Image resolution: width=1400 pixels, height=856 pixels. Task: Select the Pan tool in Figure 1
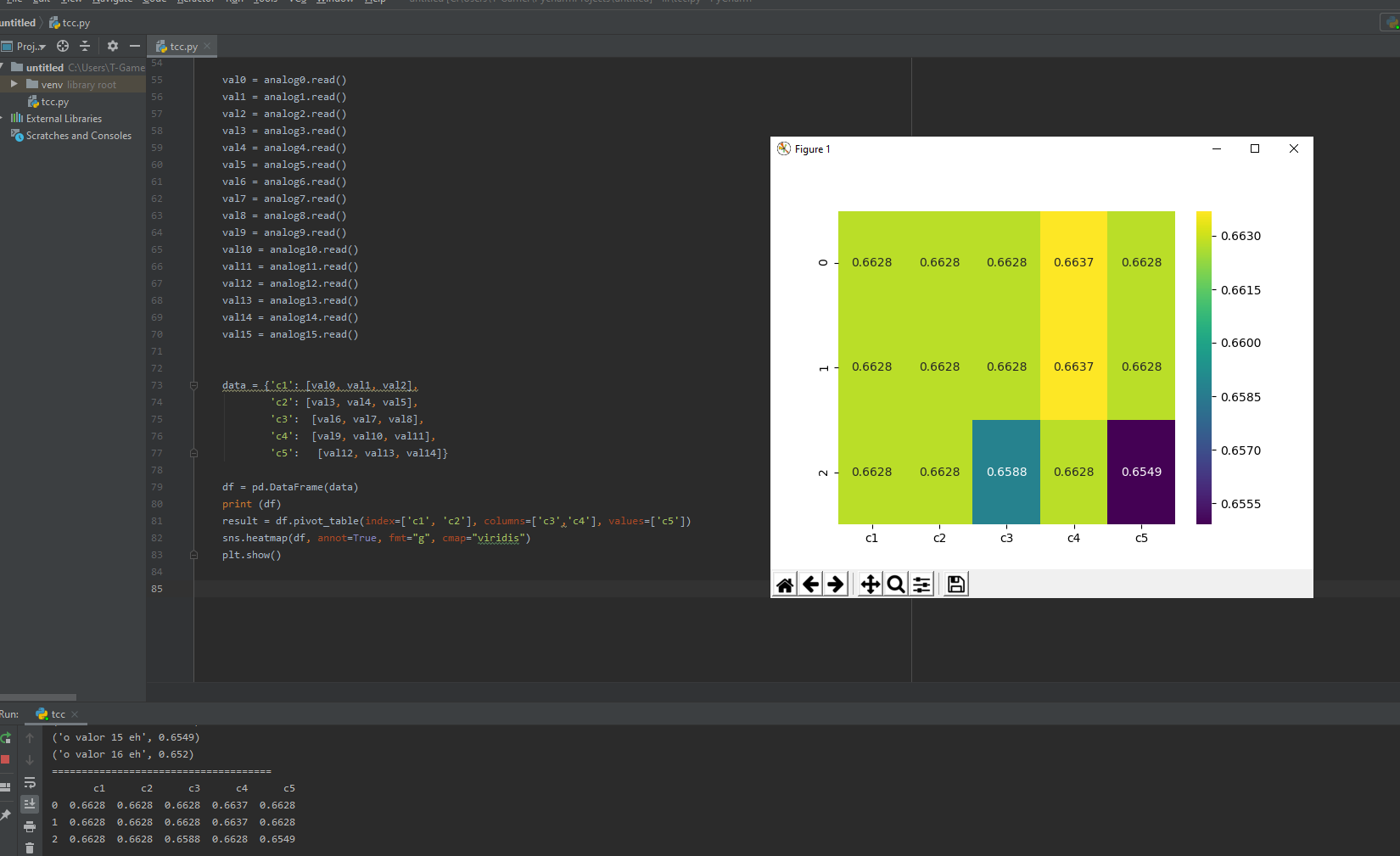pos(870,584)
